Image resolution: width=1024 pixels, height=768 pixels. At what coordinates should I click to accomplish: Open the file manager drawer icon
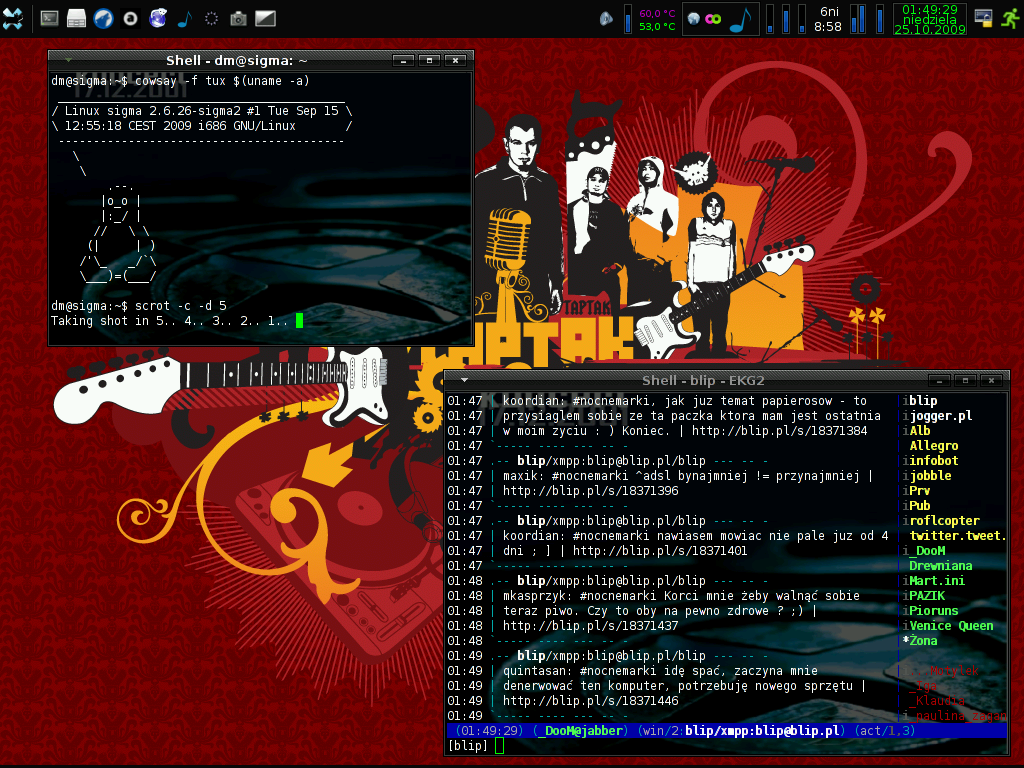76,18
